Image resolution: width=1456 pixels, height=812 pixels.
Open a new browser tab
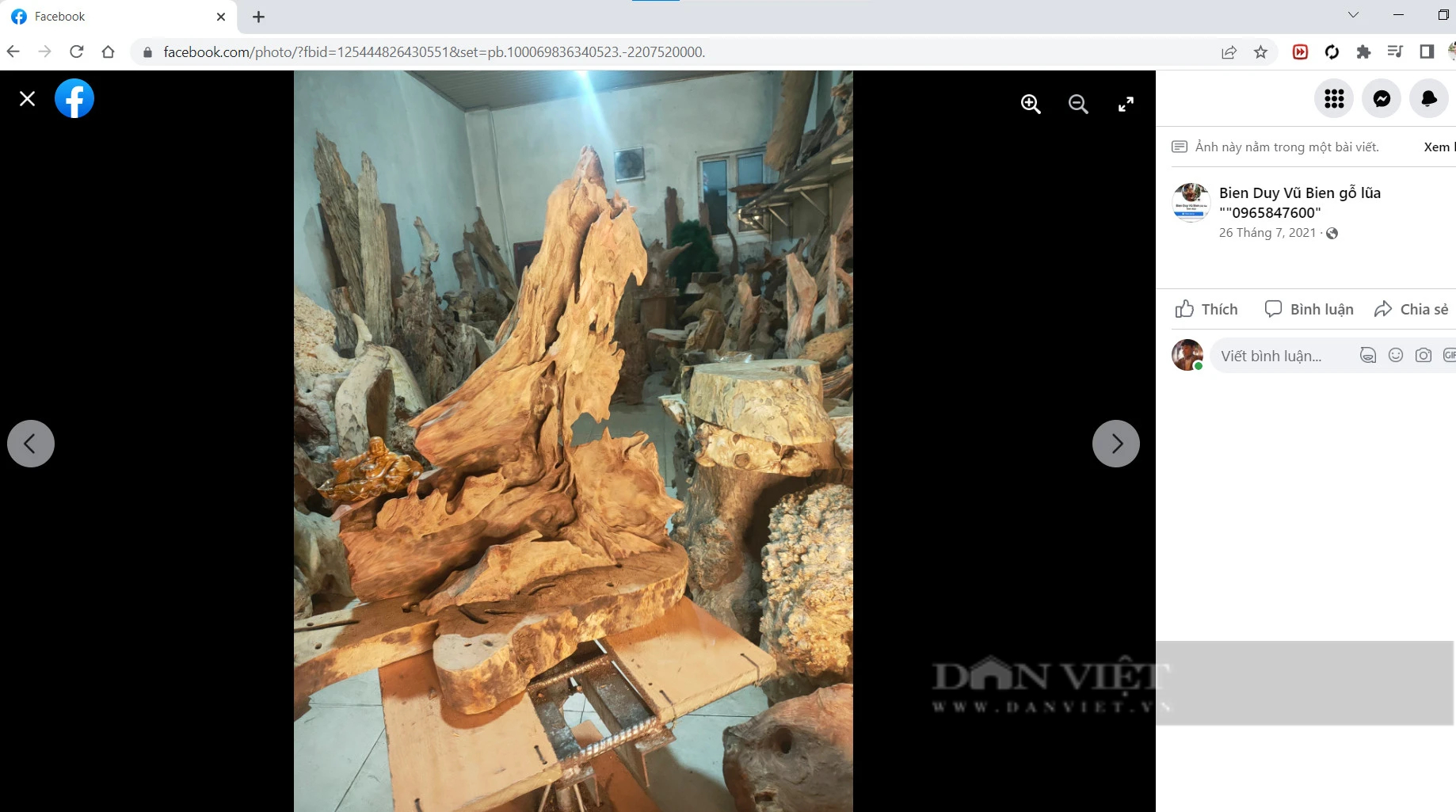[258, 17]
